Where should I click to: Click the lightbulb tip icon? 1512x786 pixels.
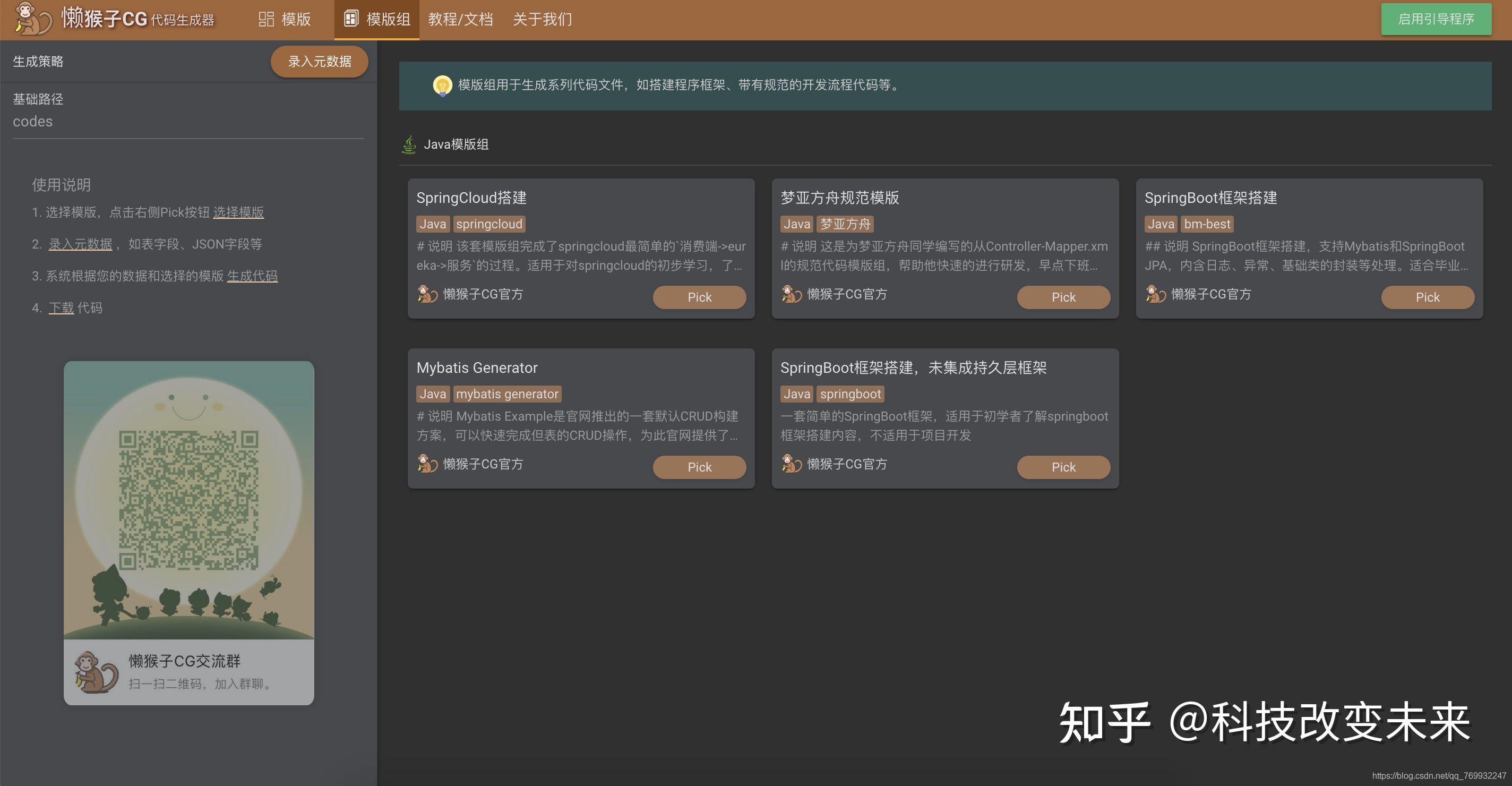pyautogui.click(x=442, y=85)
